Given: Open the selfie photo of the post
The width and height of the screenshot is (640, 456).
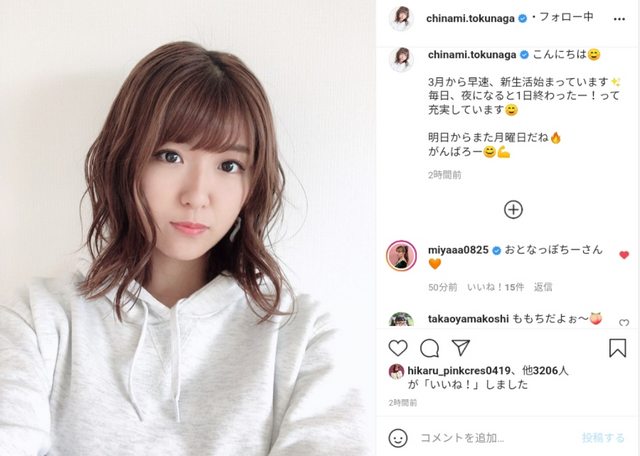Looking at the screenshot, I should click(x=187, y=228).
